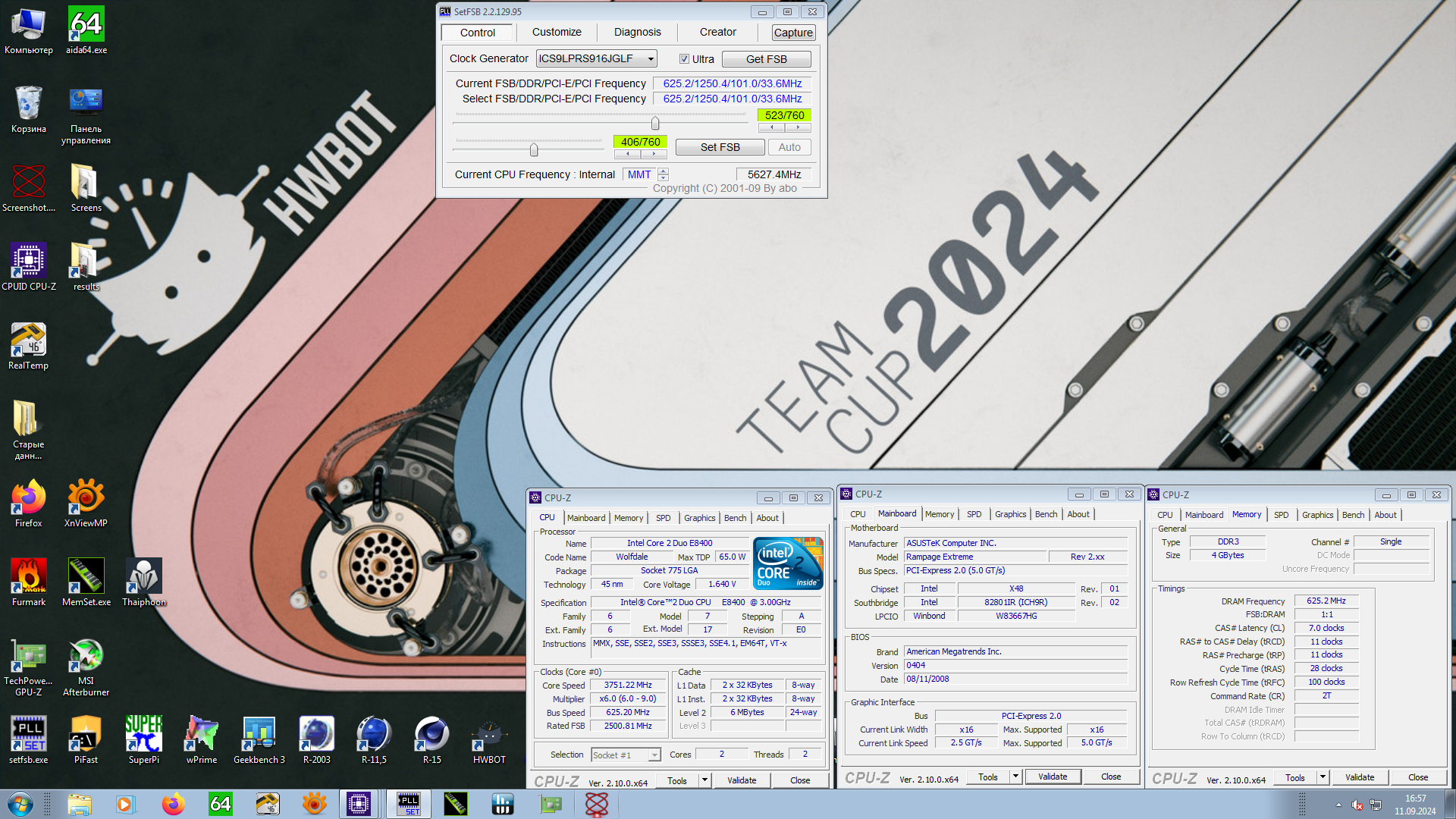Open the aida64.exe desktop icon
The width and height of the screenshot is (1456, 819).
pyautogui.click(x=86, y=30)
